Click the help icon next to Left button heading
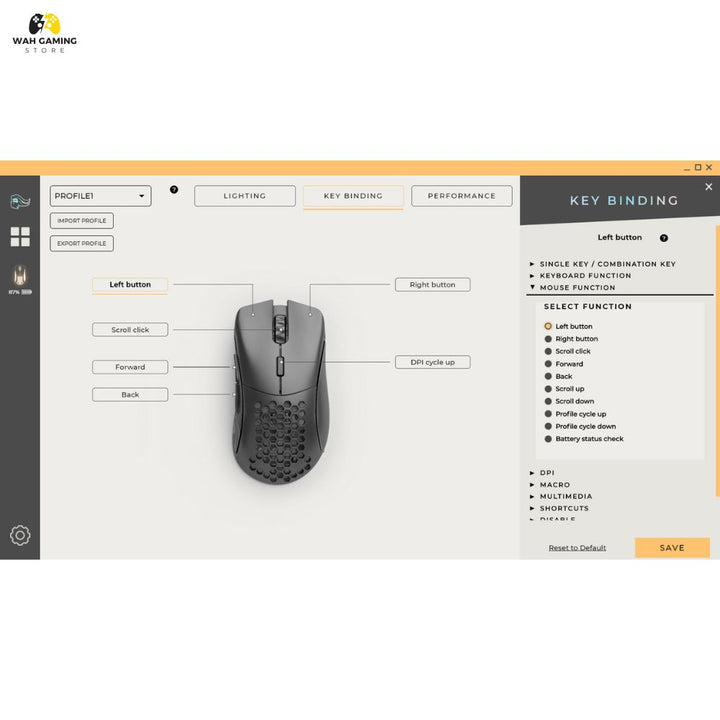Viewport: 720px width, 720px height. click(664, 238)
